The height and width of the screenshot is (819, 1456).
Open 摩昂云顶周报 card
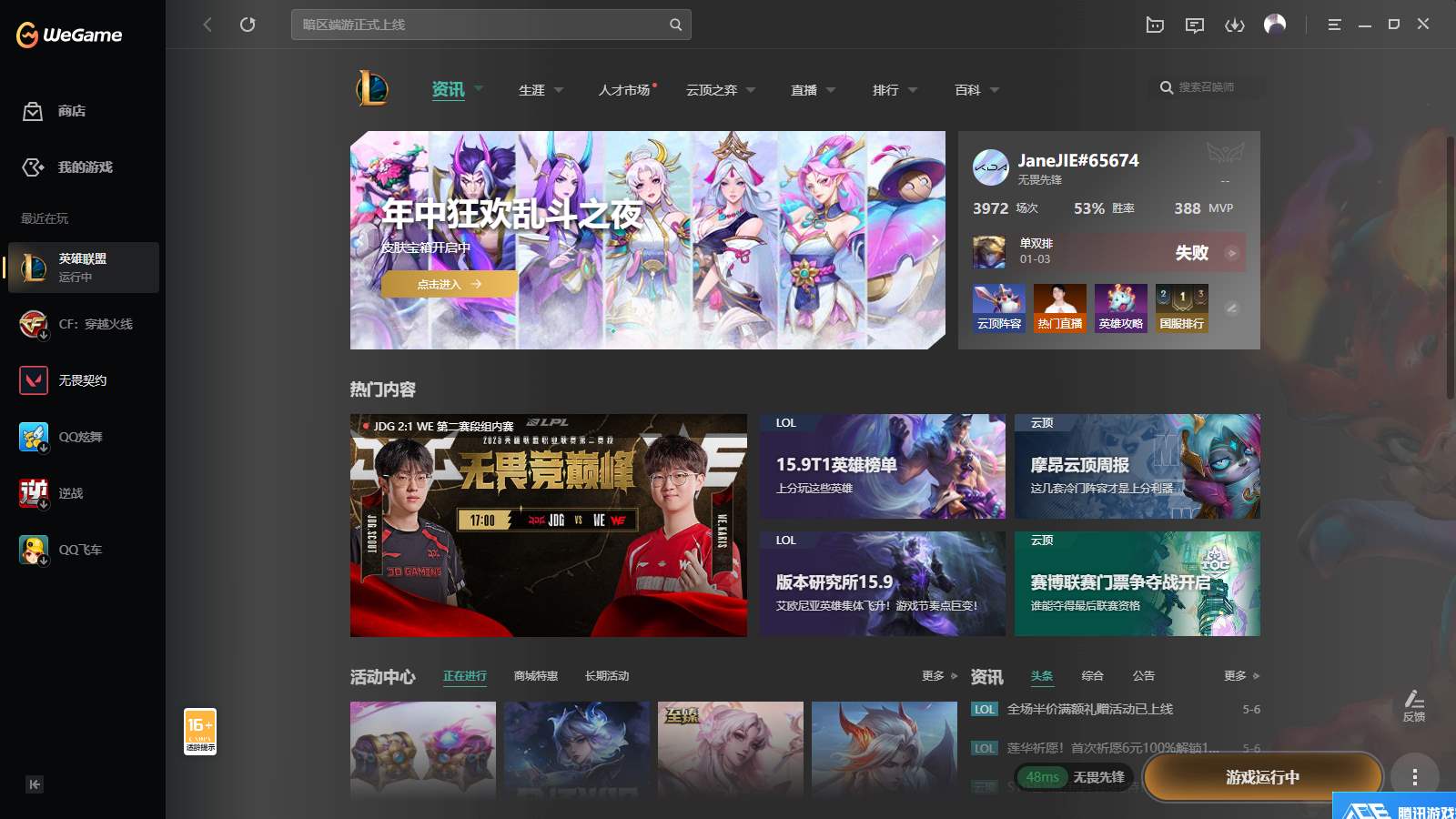tap(1137, 466)
